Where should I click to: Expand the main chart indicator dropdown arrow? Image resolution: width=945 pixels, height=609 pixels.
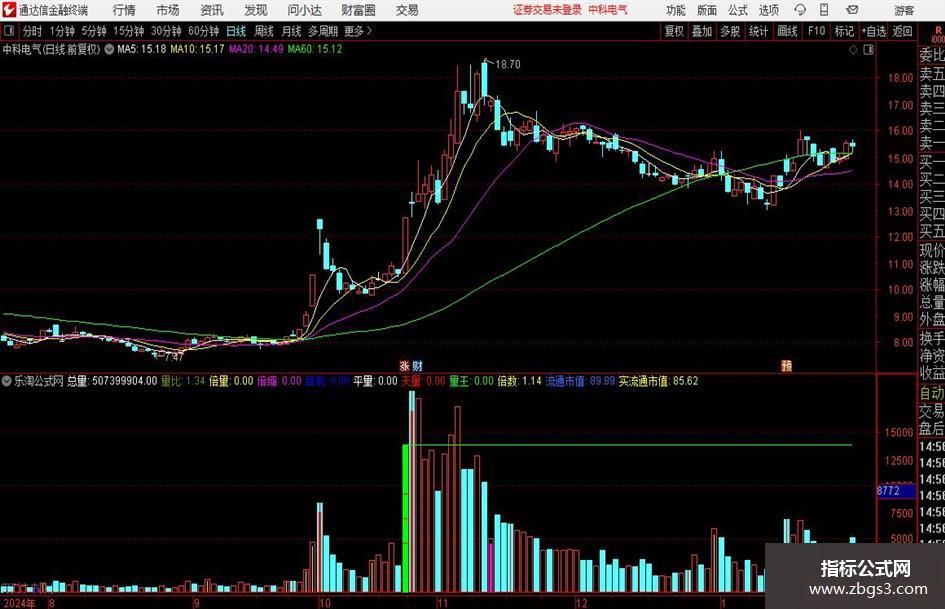(x=109, y=49)
